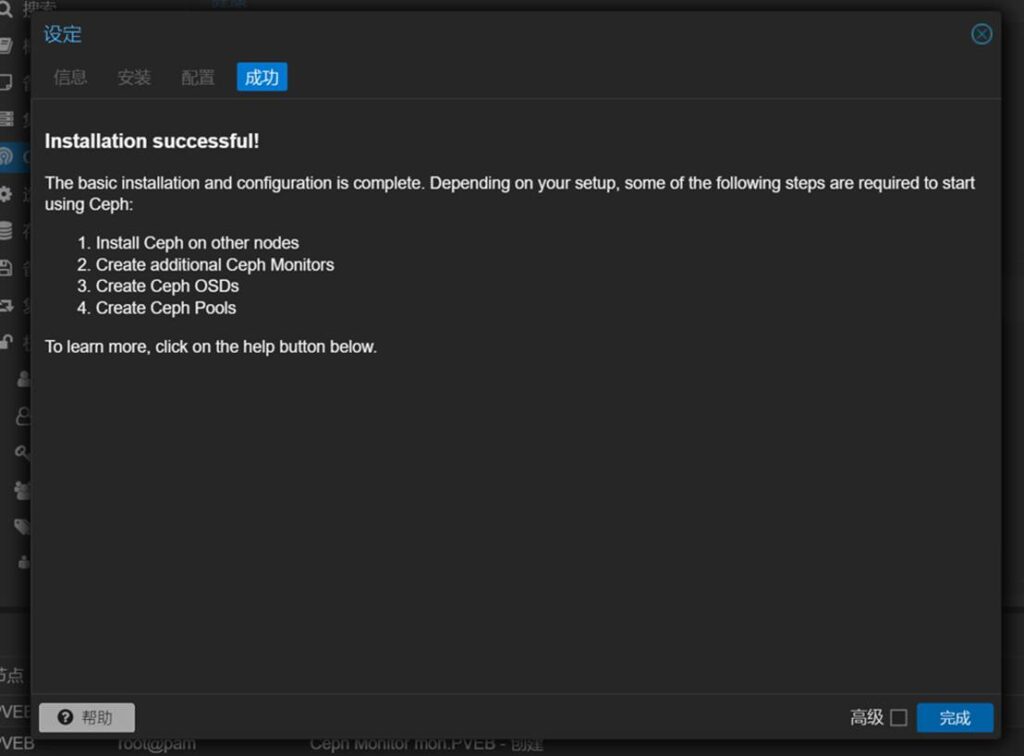Open the server stack icon in background sidebar

point(6,119)
